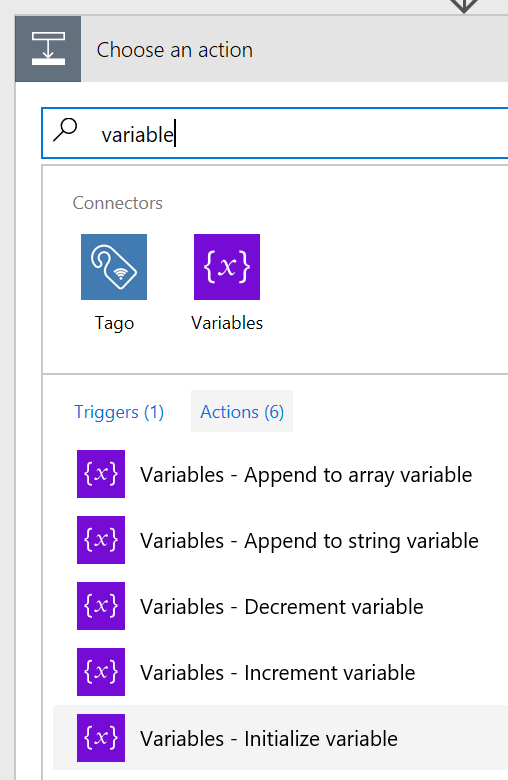Click the Tago connector icon

[114, 267]
